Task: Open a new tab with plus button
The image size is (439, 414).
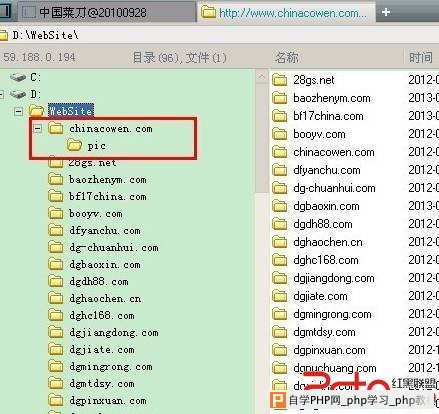Action: tap(386, 12)
